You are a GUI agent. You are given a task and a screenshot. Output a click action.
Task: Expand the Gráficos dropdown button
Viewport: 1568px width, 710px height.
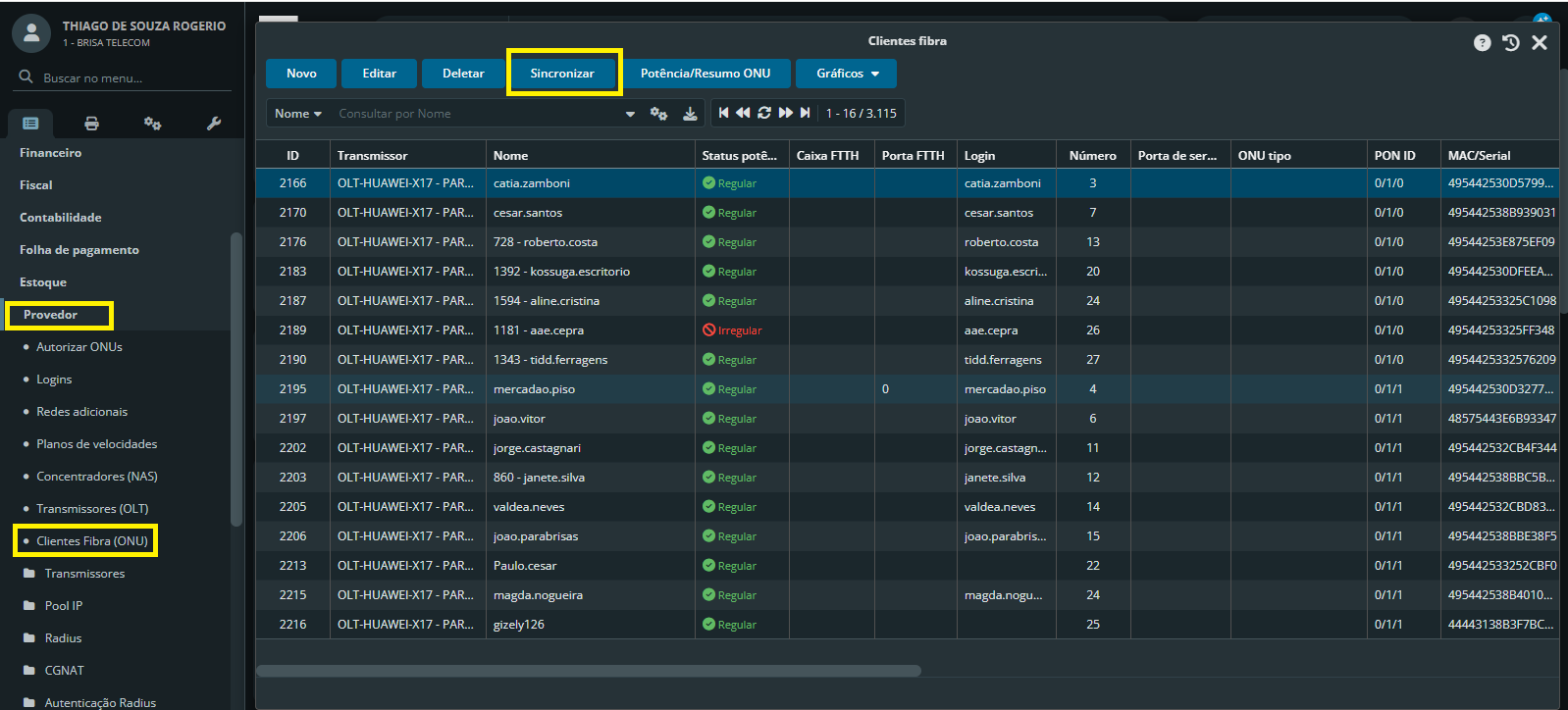click(x=846, y=74)
